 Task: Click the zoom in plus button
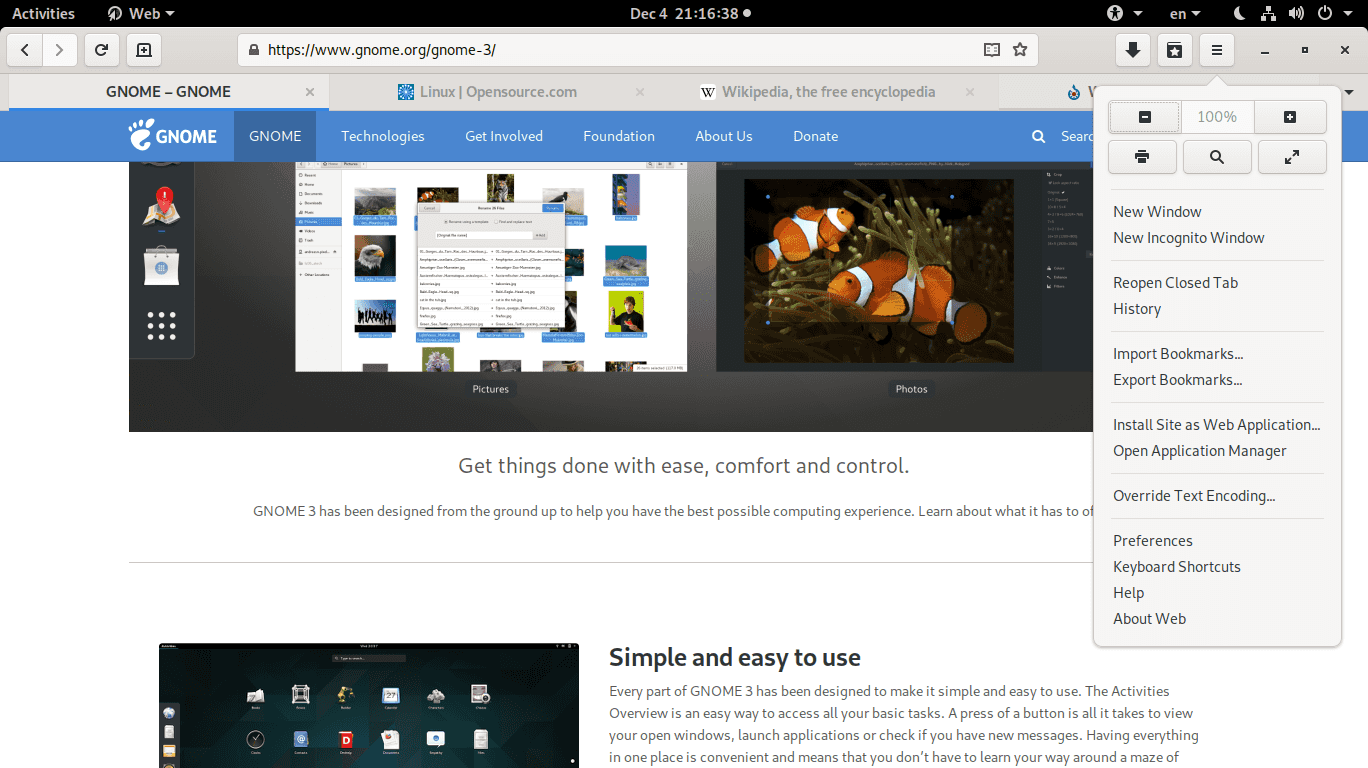[1290, 117]
